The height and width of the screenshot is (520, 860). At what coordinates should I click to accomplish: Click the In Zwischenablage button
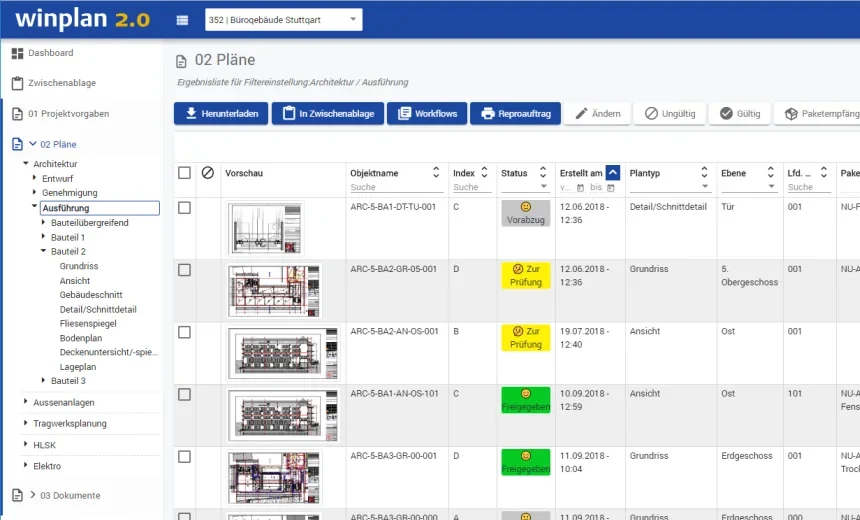tap(328, 114)
